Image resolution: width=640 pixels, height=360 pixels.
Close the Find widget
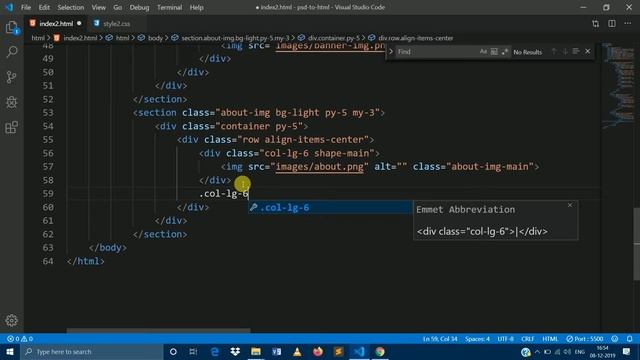[588, 51]
